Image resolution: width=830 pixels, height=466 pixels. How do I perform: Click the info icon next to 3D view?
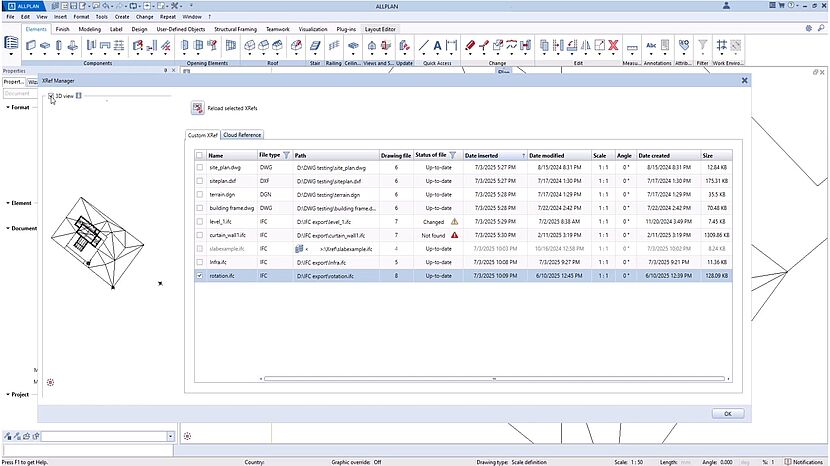[79, 96]
